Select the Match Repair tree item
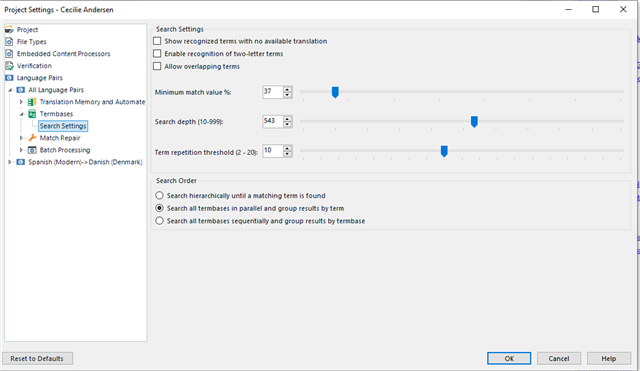 pos(60,138)
